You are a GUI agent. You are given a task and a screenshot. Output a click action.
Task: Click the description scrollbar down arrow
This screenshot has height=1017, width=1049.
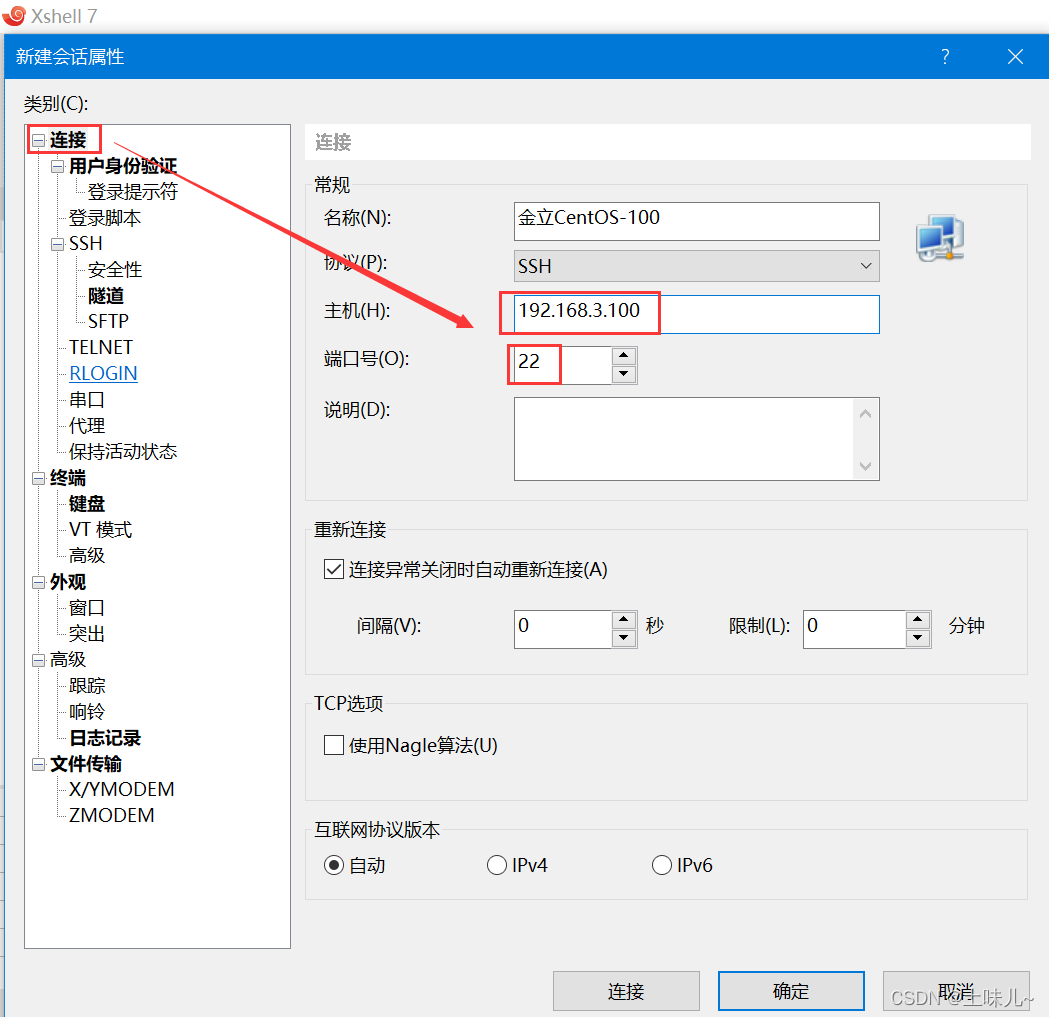tap(866, 466)
